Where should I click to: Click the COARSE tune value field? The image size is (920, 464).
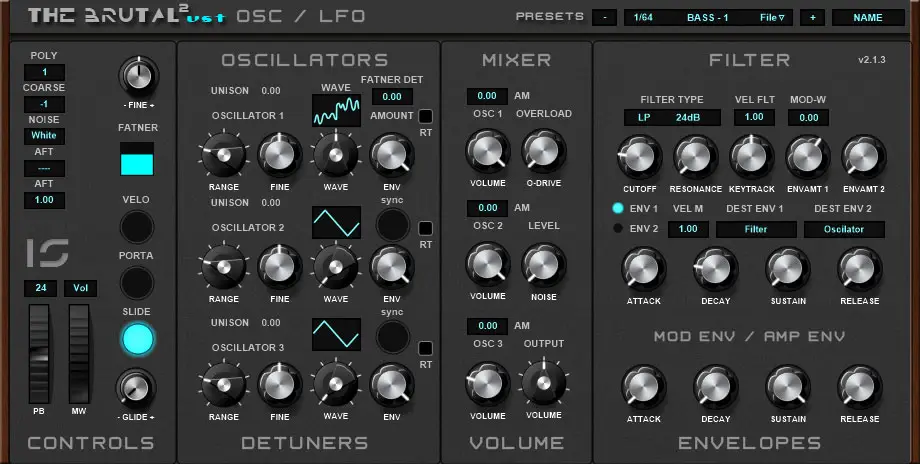(44, 104)
